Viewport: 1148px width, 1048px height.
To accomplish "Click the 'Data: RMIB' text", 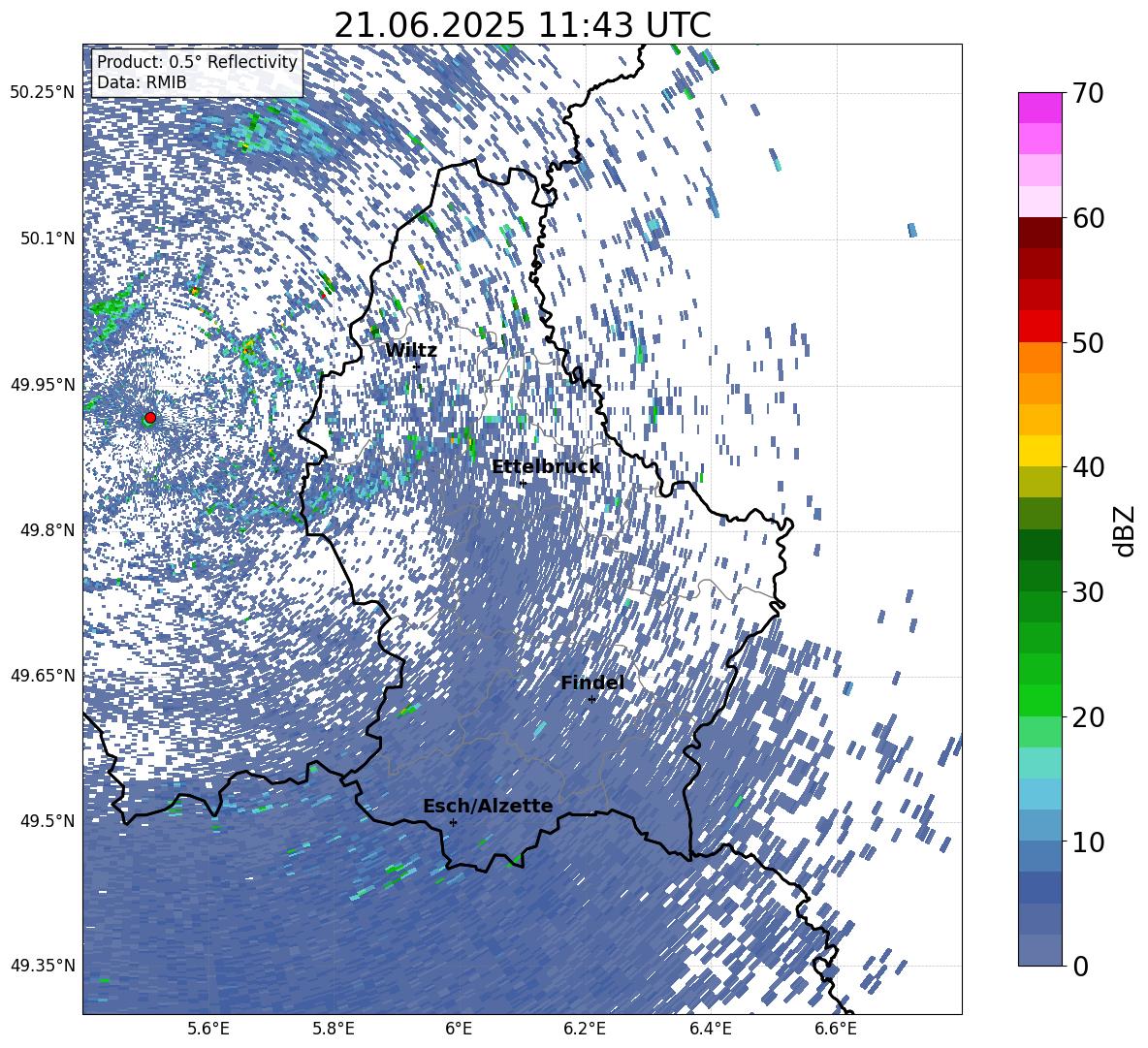I will coord(142,82).
